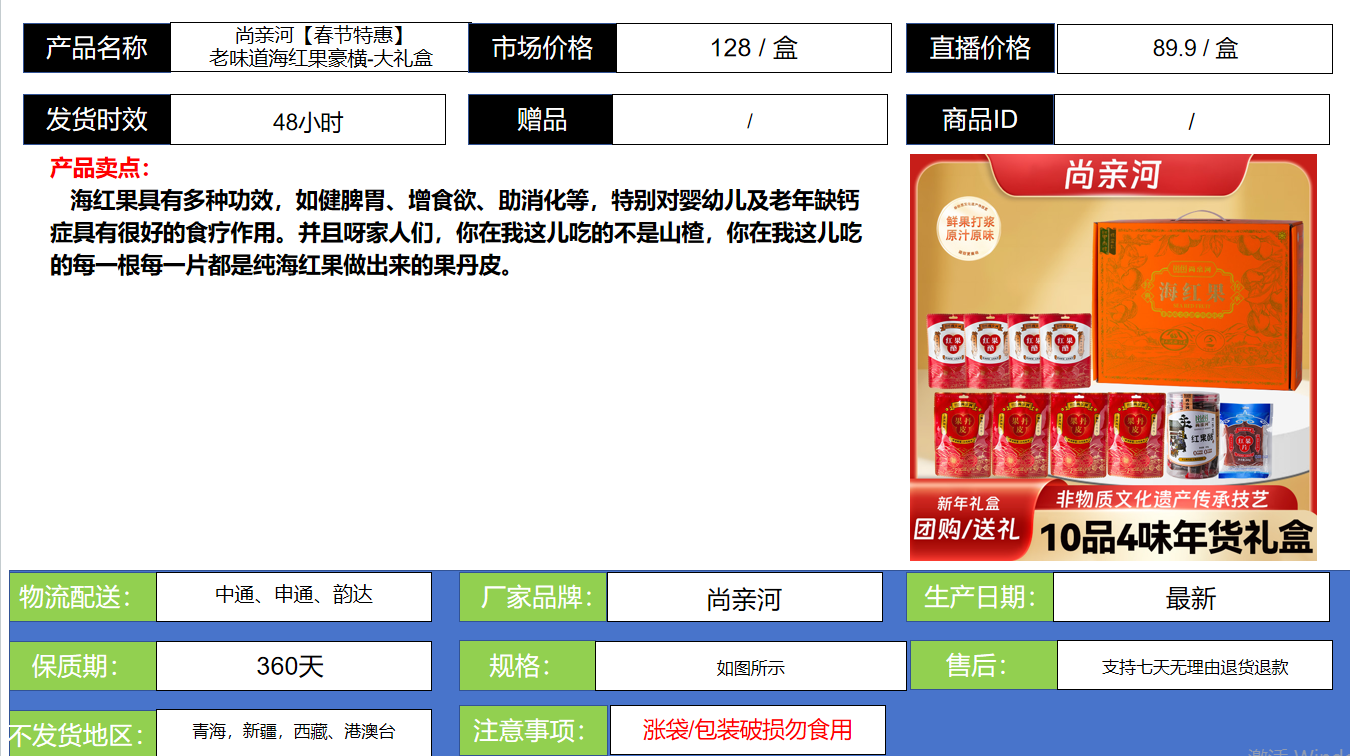Select the product name cell 尚亲河【春节特惠】

point(320,47)
